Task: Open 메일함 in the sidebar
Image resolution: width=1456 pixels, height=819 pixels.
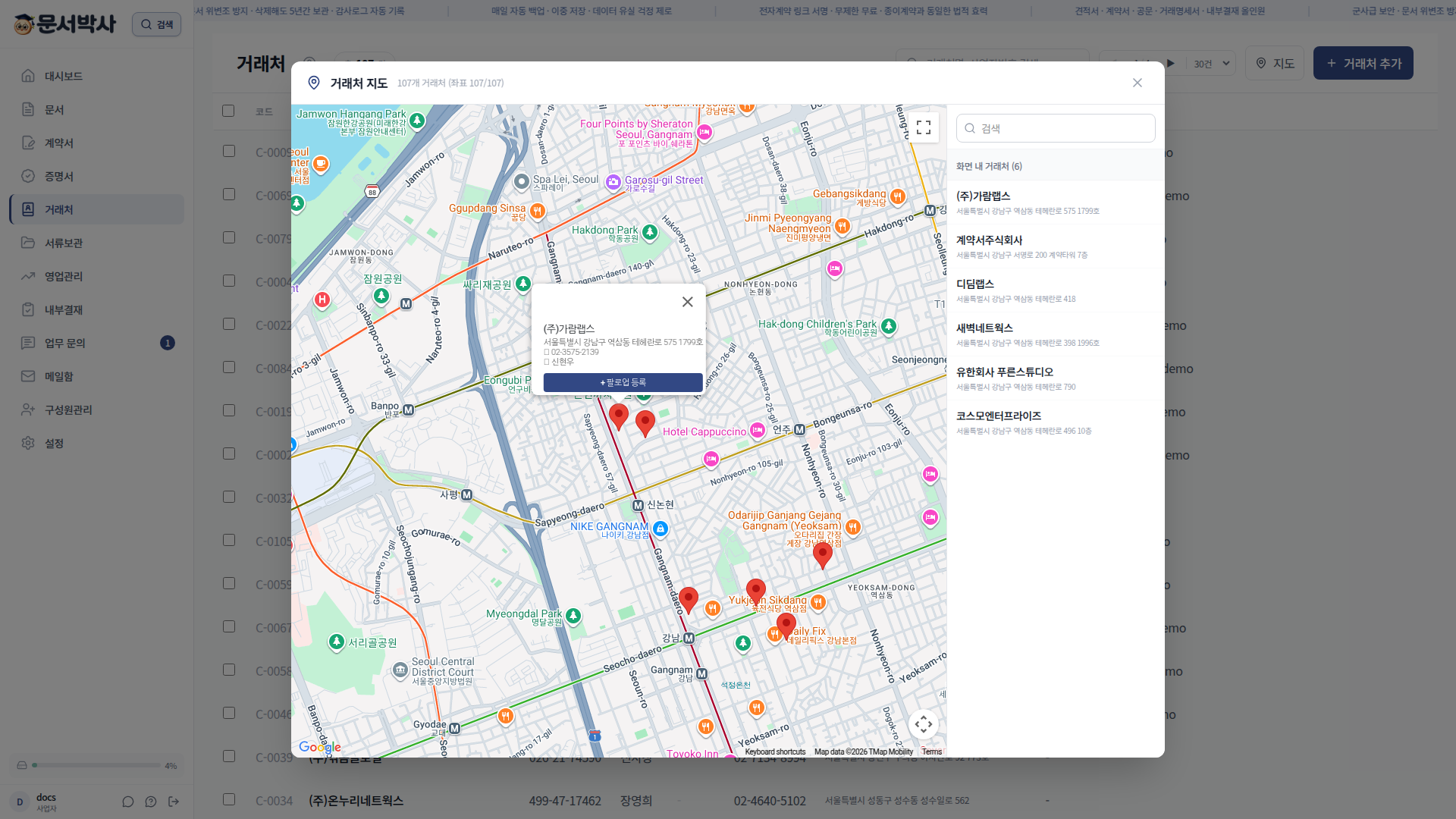Action: [96, 376]
